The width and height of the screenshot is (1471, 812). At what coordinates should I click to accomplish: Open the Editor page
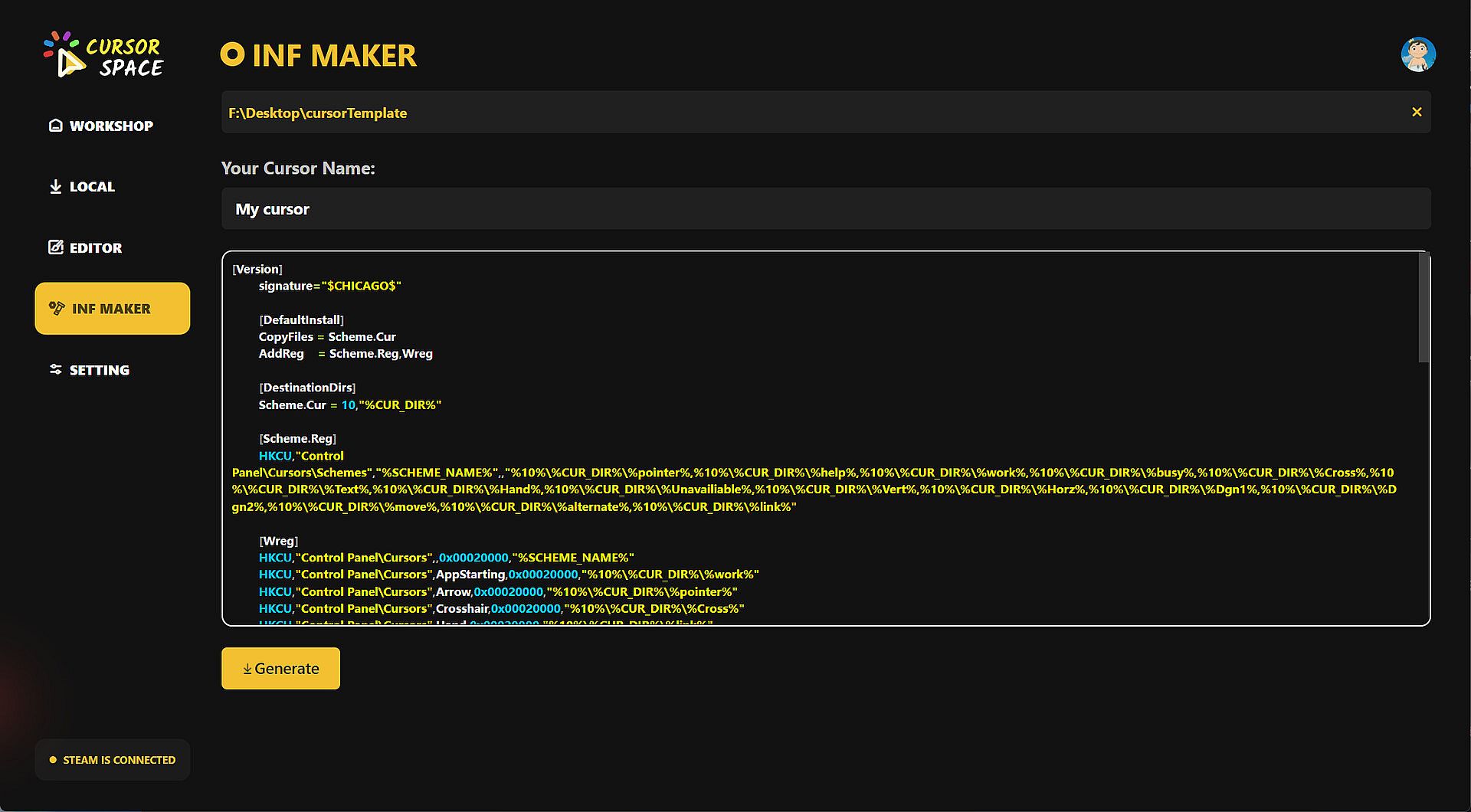(x=112, y=247)
